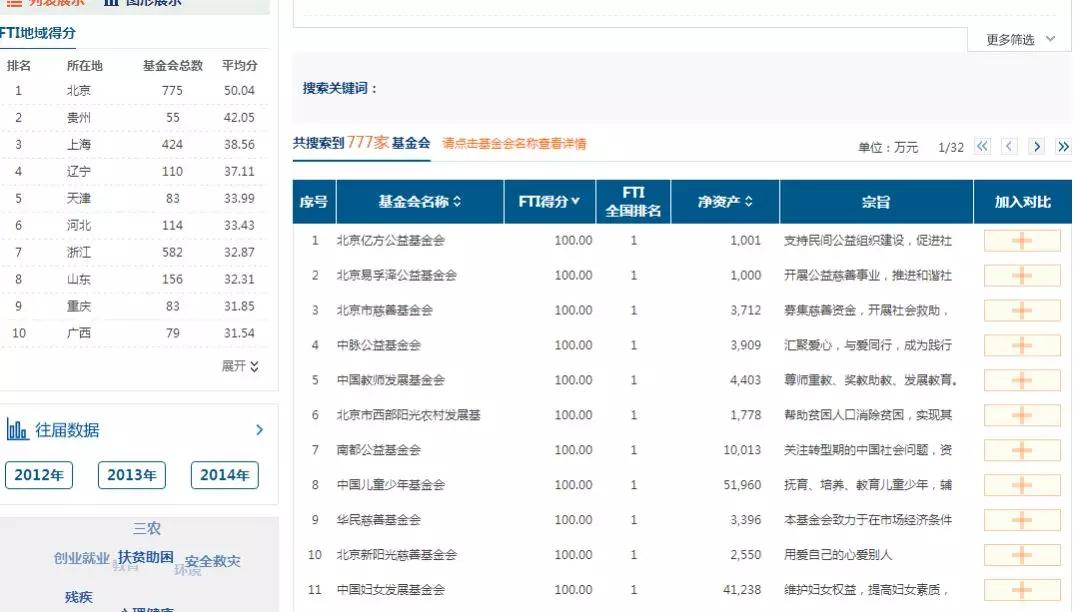Image resolution: width=1080 pixels, height=612 pixels.
Task: View 2012年 historical data
Action: [x=39, y=475]
